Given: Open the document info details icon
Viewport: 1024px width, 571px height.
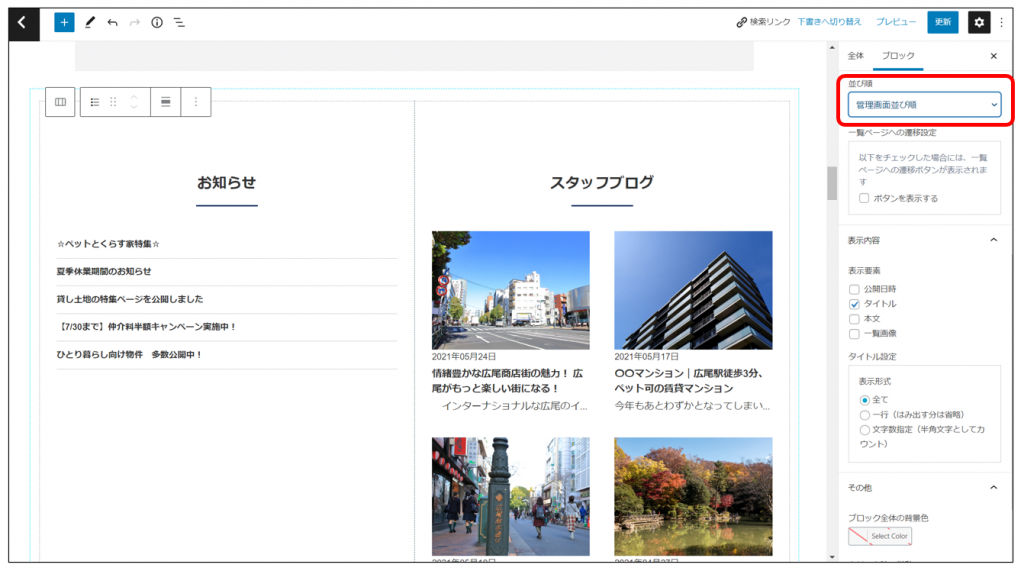Looking at the screenshot, I should (x=157, y=23).
